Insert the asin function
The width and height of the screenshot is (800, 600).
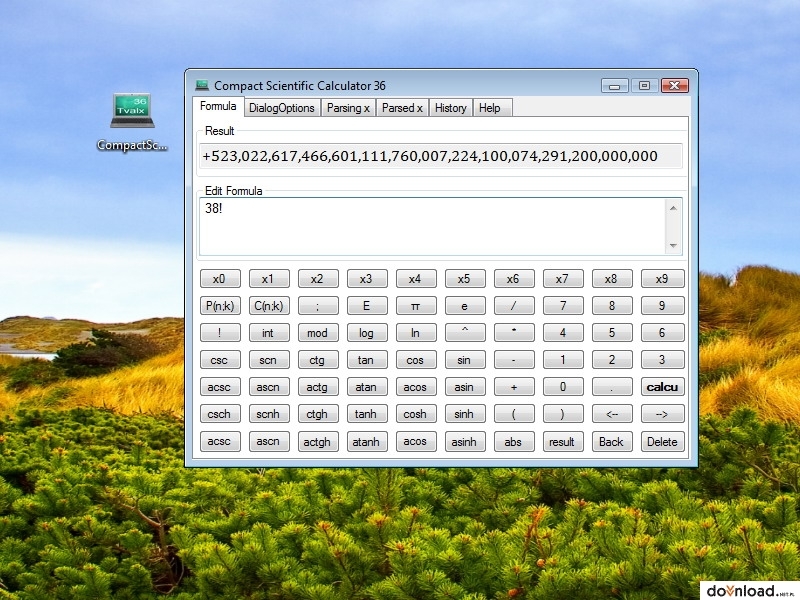[x=465, y=387]
